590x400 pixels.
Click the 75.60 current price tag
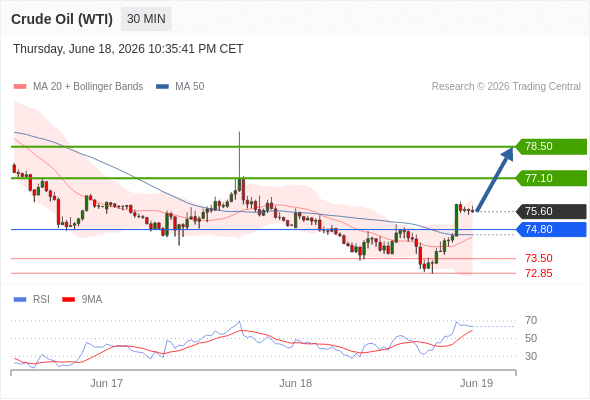(551, 211)
